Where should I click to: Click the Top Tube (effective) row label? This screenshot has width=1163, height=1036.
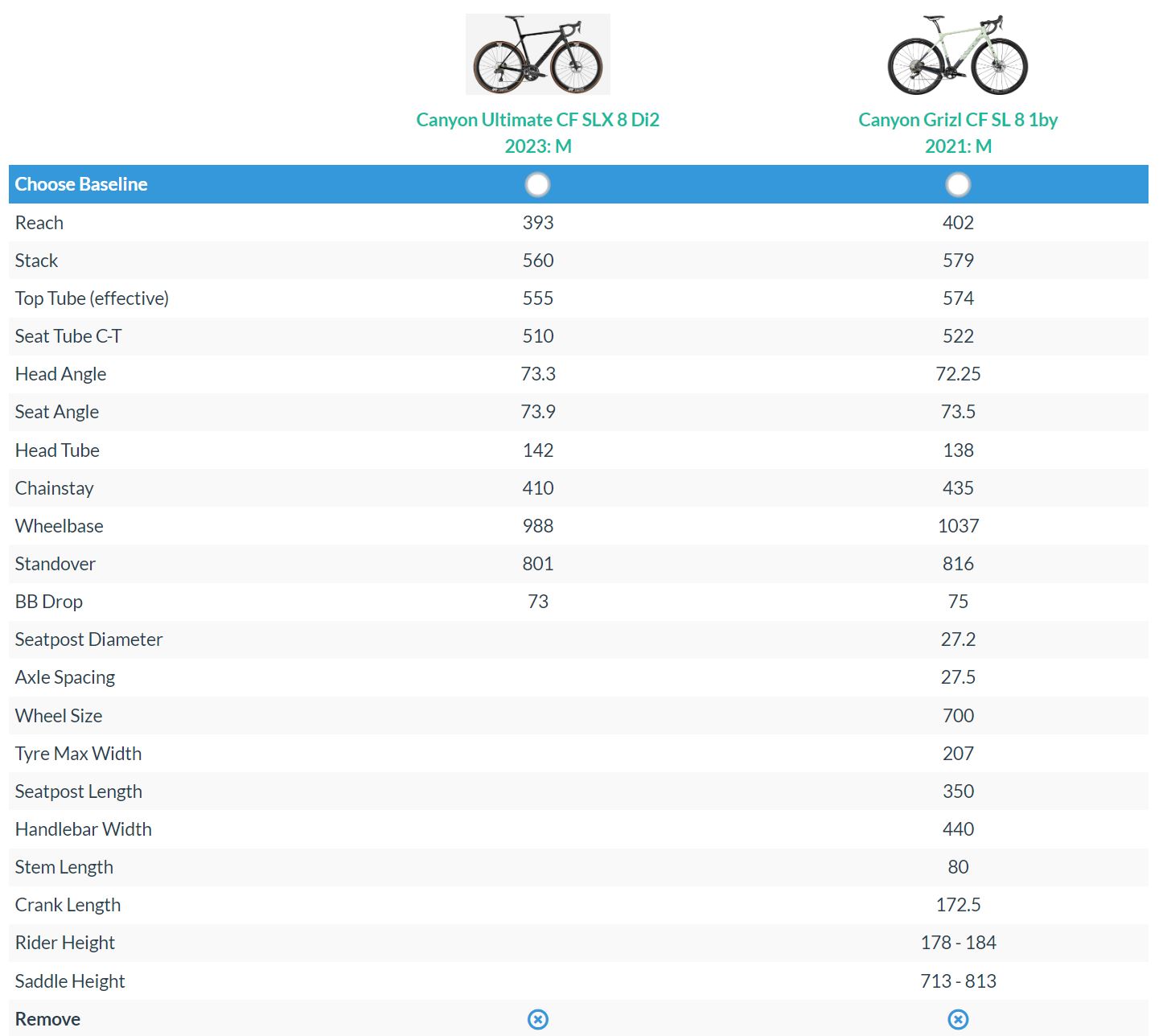pyautogui.click(x=92, y=298)
